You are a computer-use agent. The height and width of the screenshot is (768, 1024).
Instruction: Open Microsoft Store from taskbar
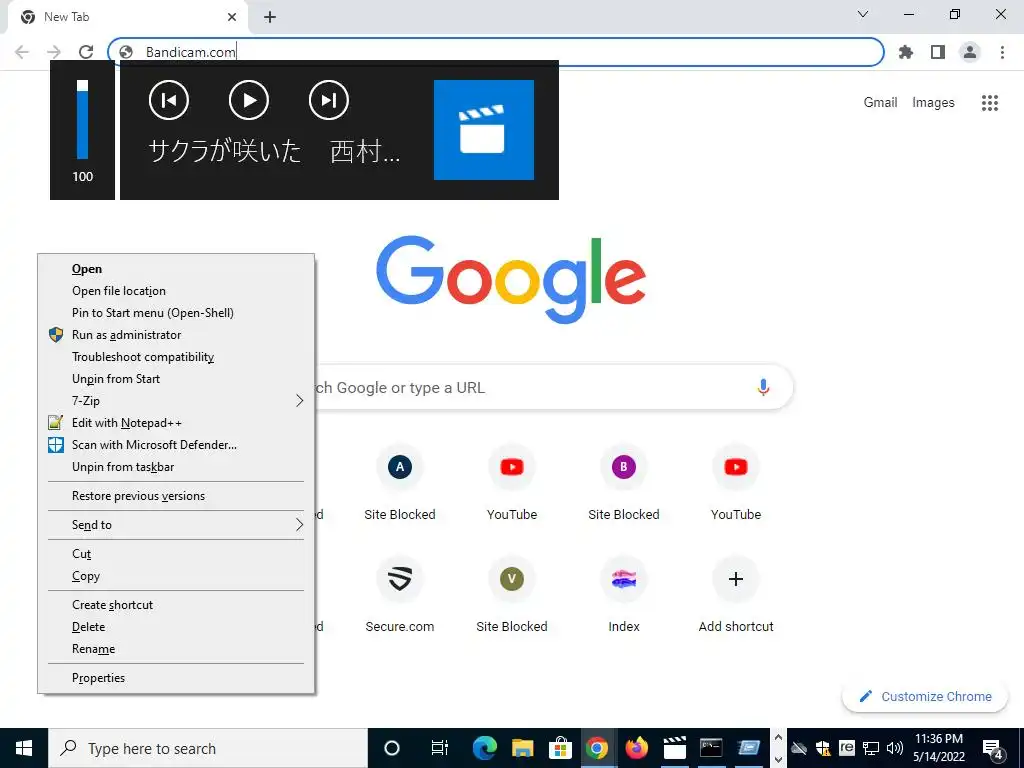(560, 748)
